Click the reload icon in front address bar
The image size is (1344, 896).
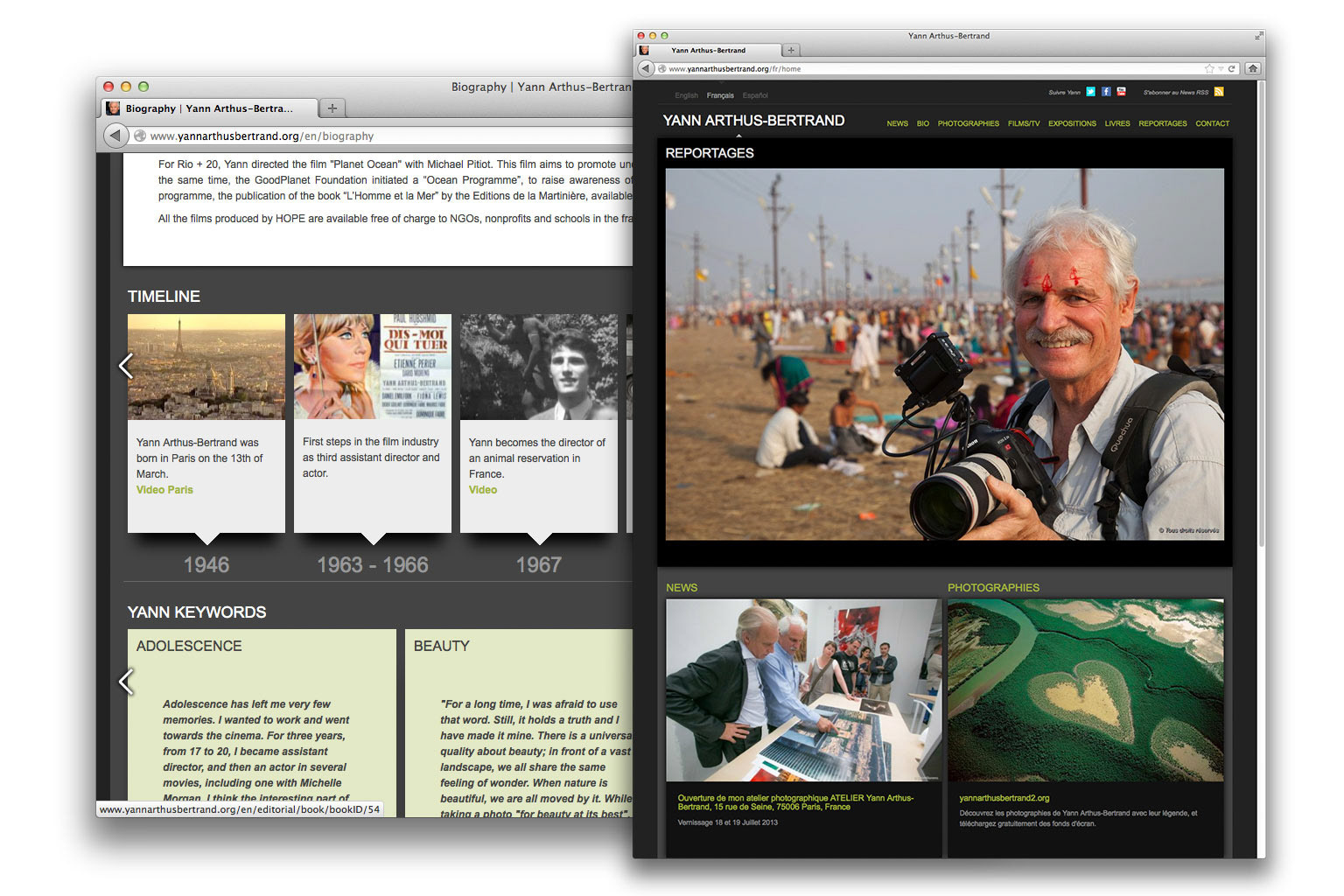coord(1232,68)
